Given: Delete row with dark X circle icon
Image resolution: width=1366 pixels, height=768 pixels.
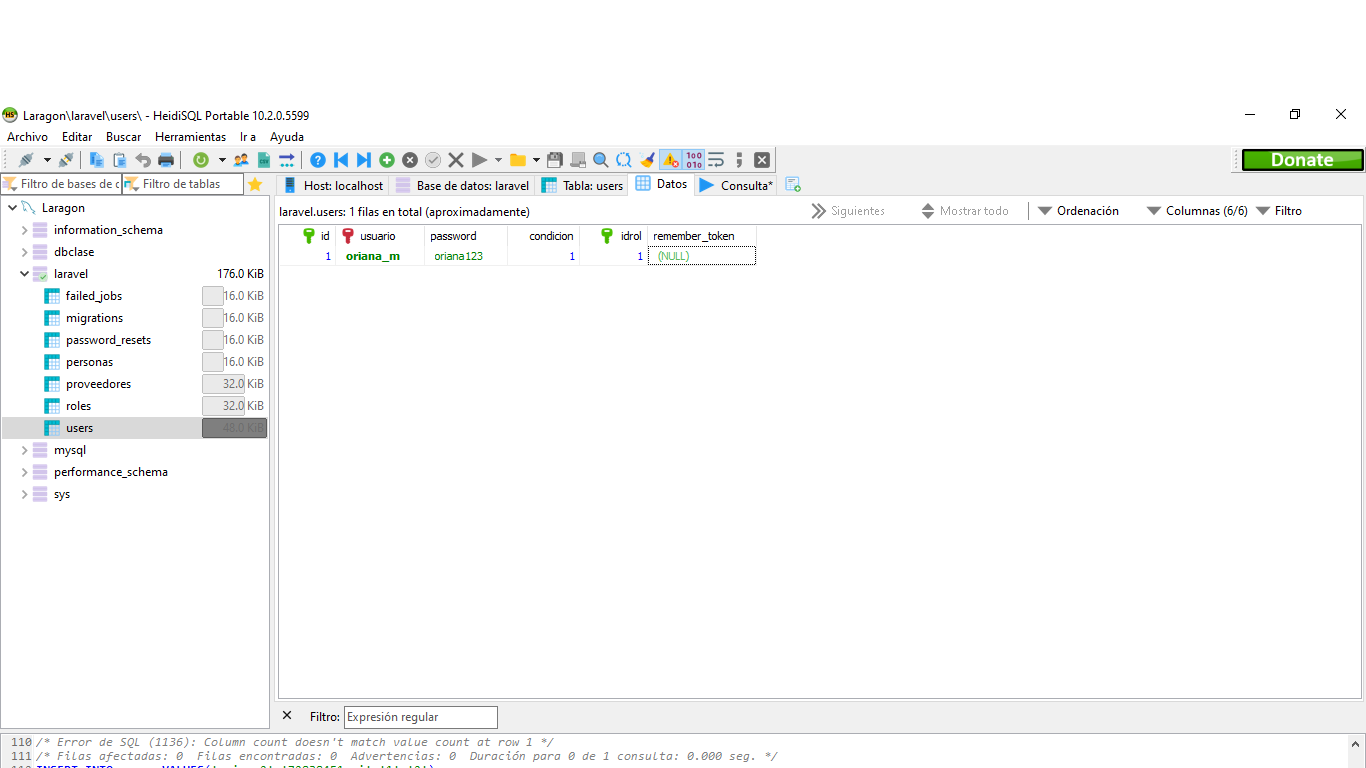Looking at the screenshot, I should (410, 160).
